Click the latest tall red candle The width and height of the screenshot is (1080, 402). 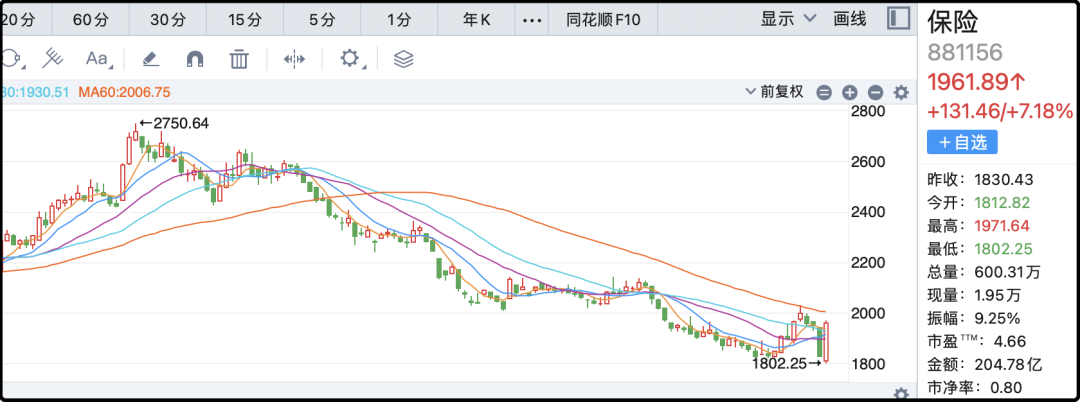tap(826, 341)
